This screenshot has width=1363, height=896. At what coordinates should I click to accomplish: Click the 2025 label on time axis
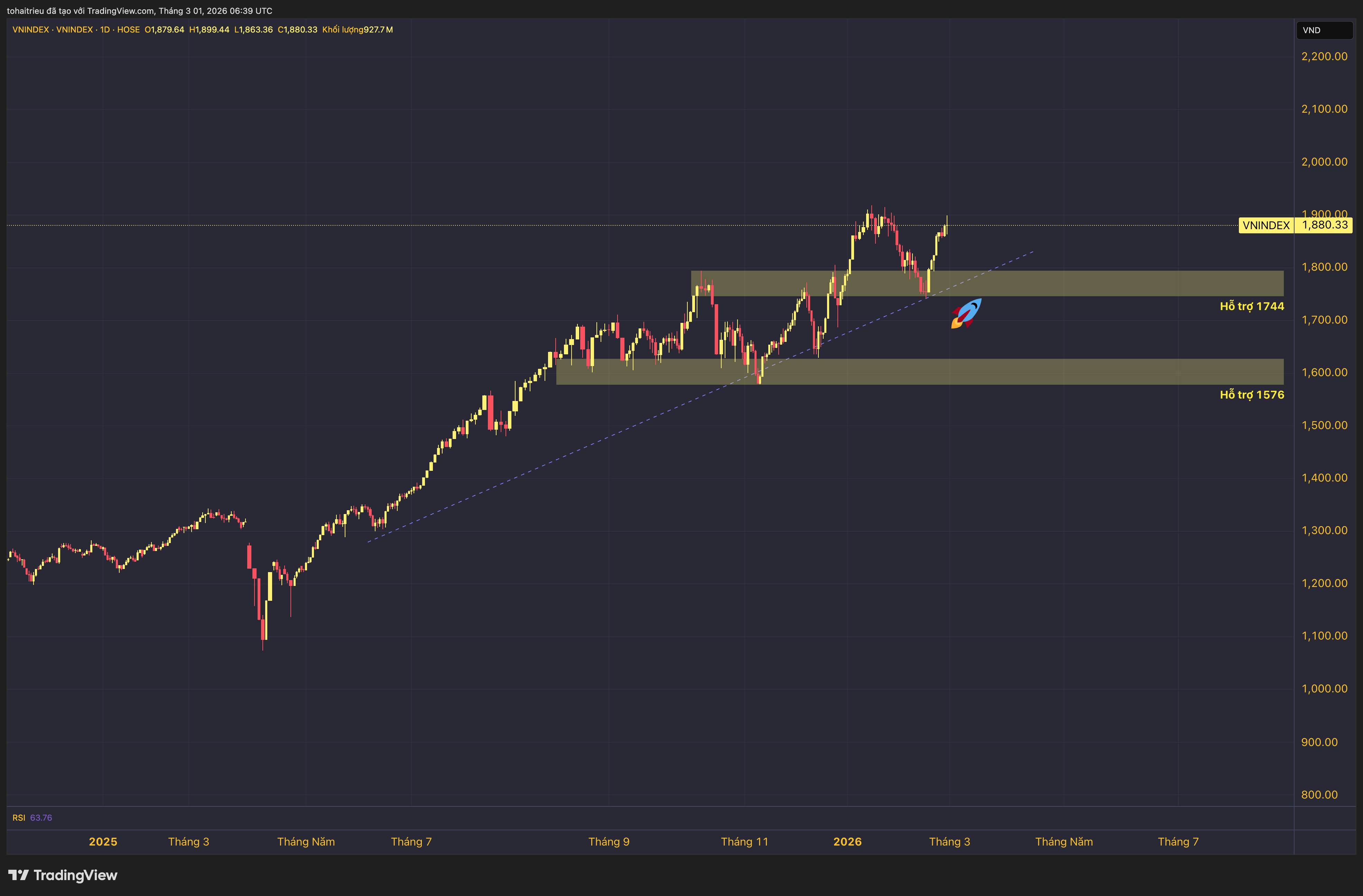[x=103, y=842]
